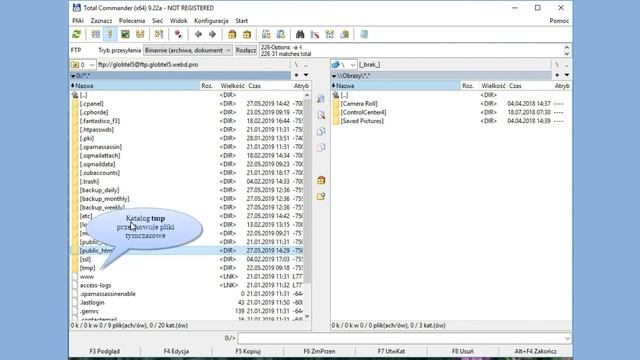Click the Rozłącz disconnect button
The height and width of the screenshot is (360, 640).
[246, 50]
